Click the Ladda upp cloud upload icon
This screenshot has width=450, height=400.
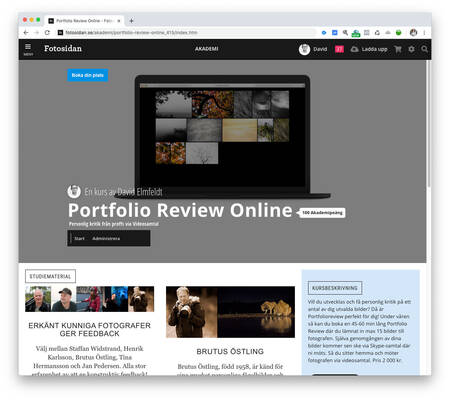coord(354,49)
